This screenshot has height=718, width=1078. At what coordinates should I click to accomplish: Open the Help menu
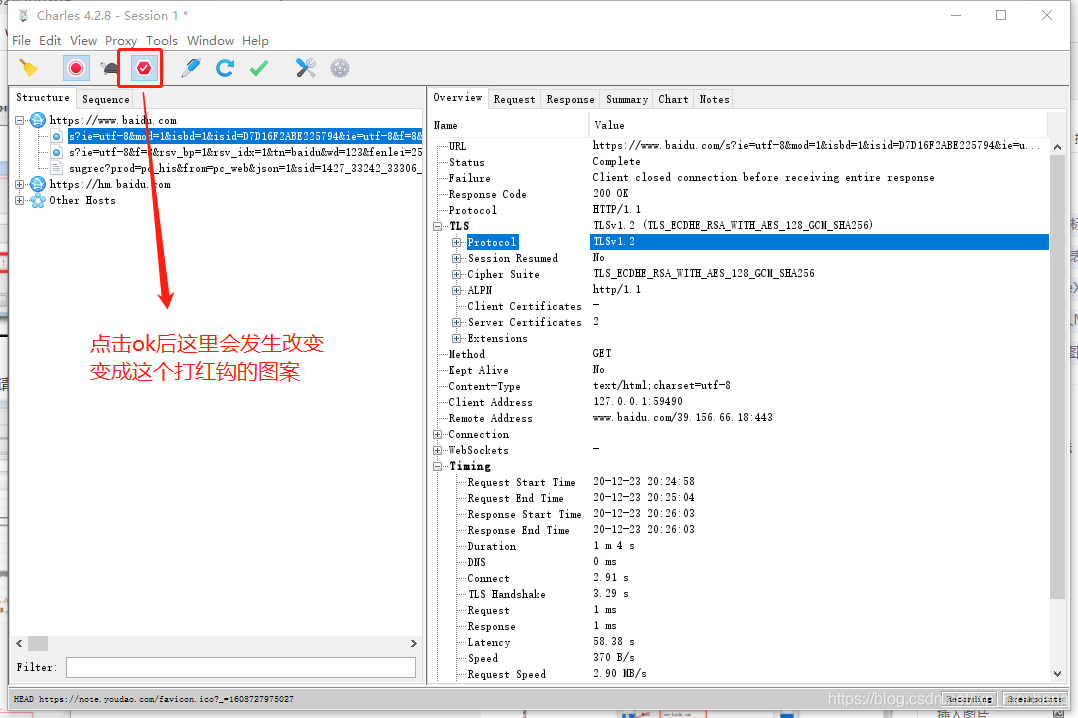point(255,41)
